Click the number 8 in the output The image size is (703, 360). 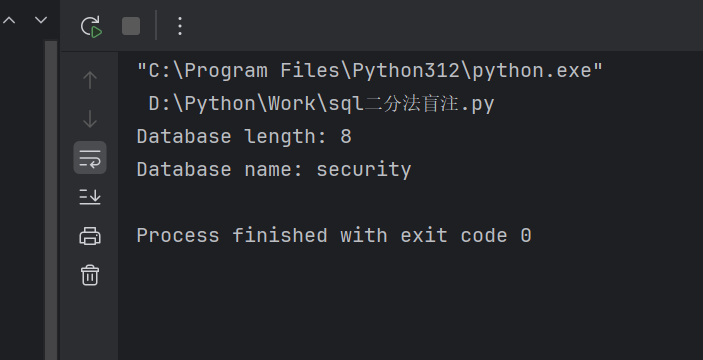[x=346, y=136]
